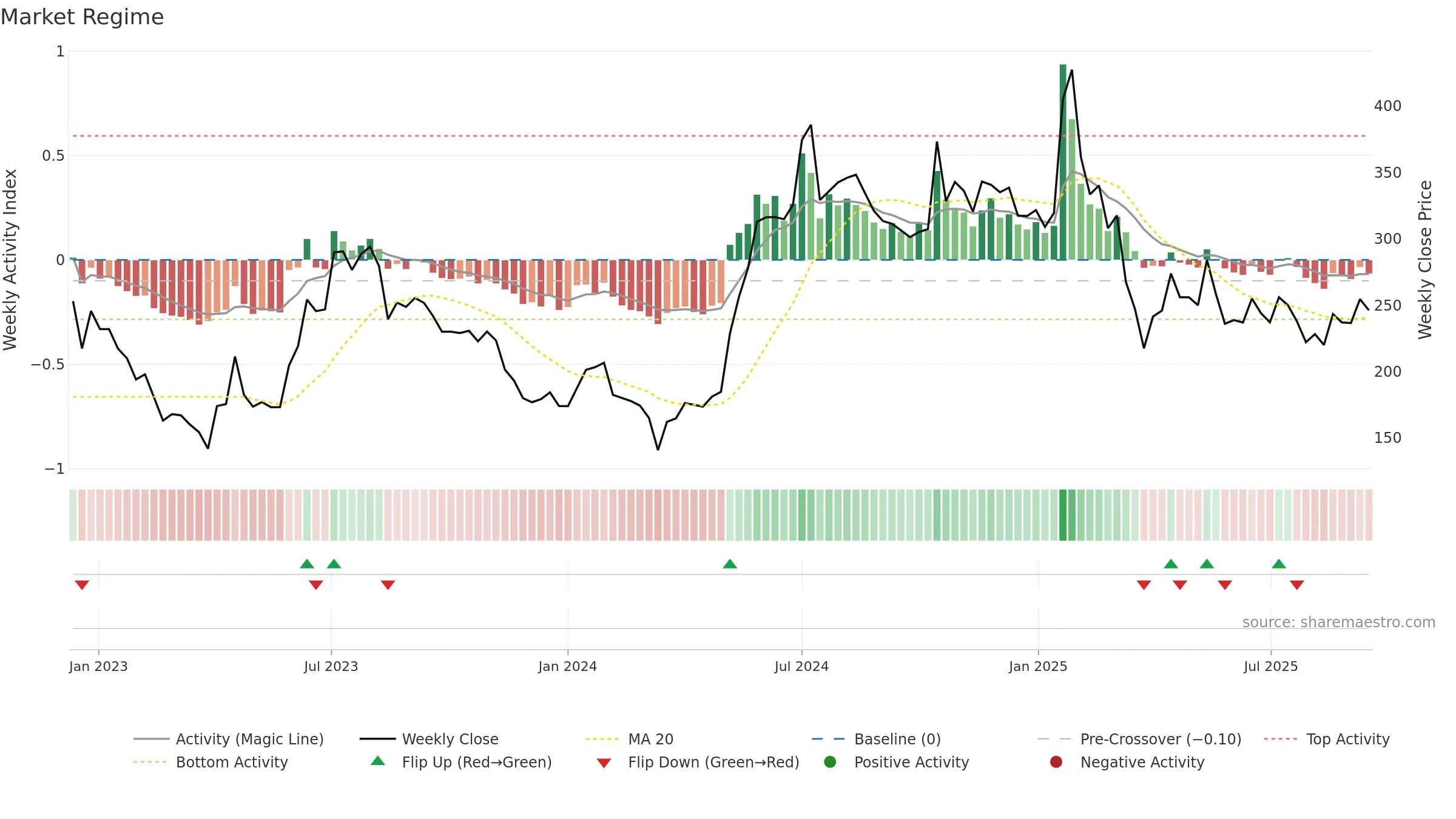The height and width of the screenshot is (819, 1456).
Task: Toggle MA 20 legend entry
Action: (x=629, y=739)
